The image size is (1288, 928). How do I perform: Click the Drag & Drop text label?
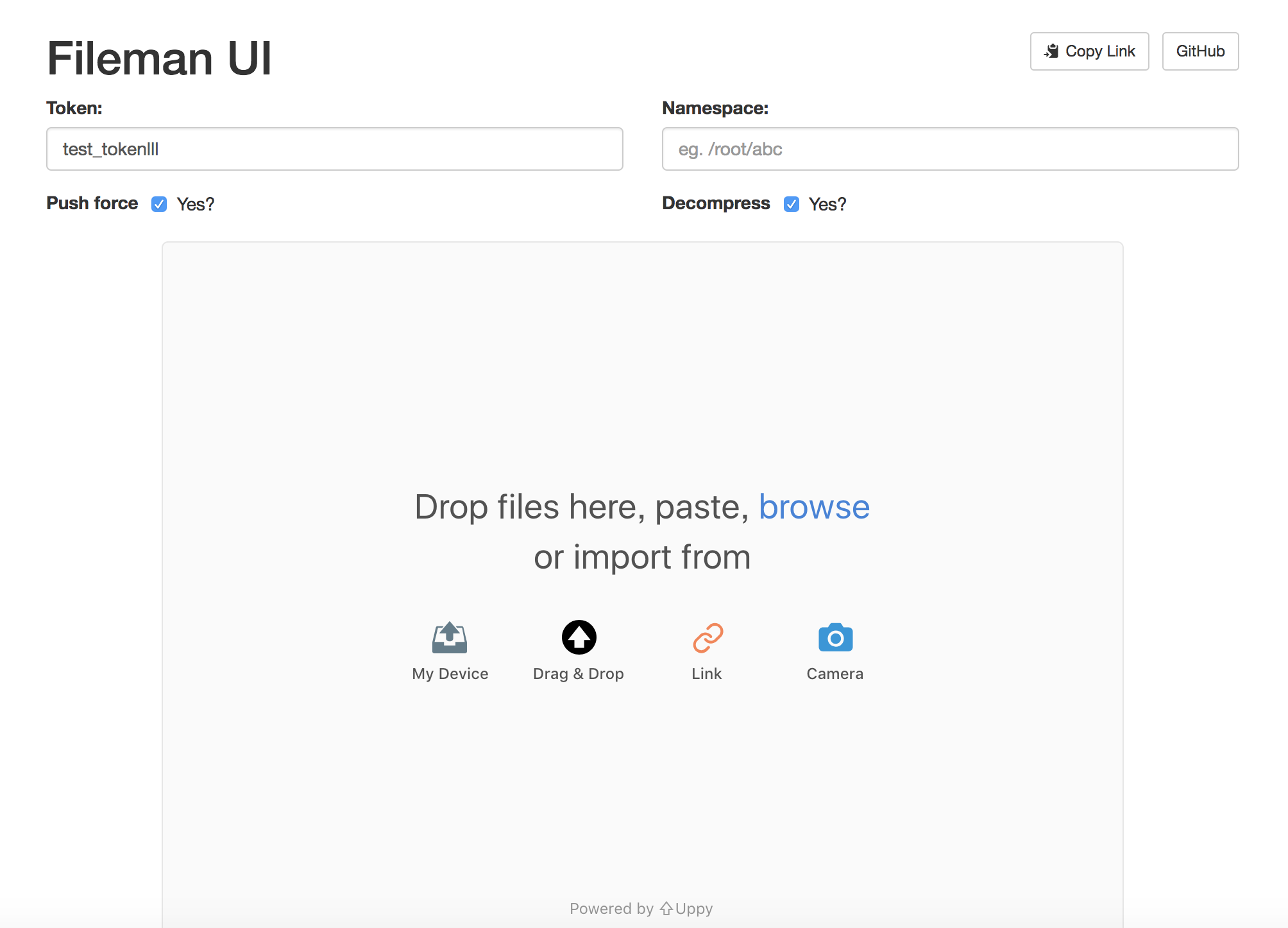(x=578, y=673)
